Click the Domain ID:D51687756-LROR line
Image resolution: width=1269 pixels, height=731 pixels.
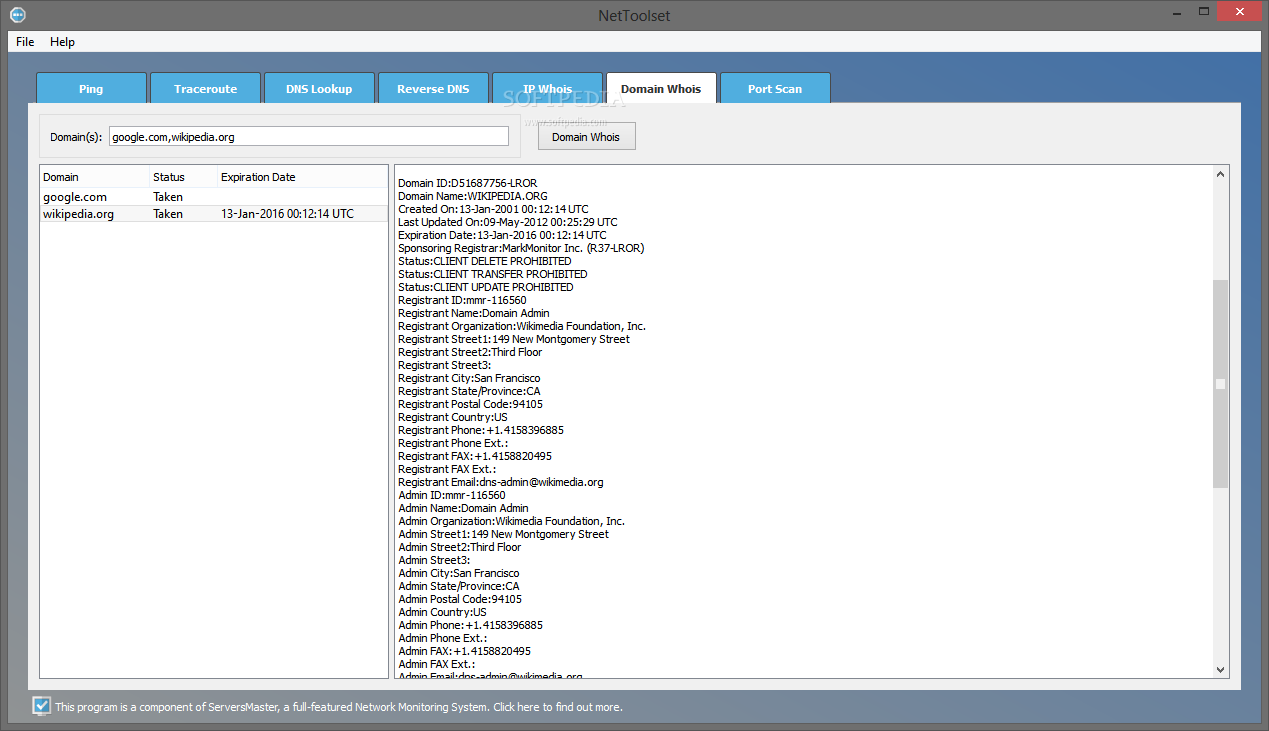(467, 183)
